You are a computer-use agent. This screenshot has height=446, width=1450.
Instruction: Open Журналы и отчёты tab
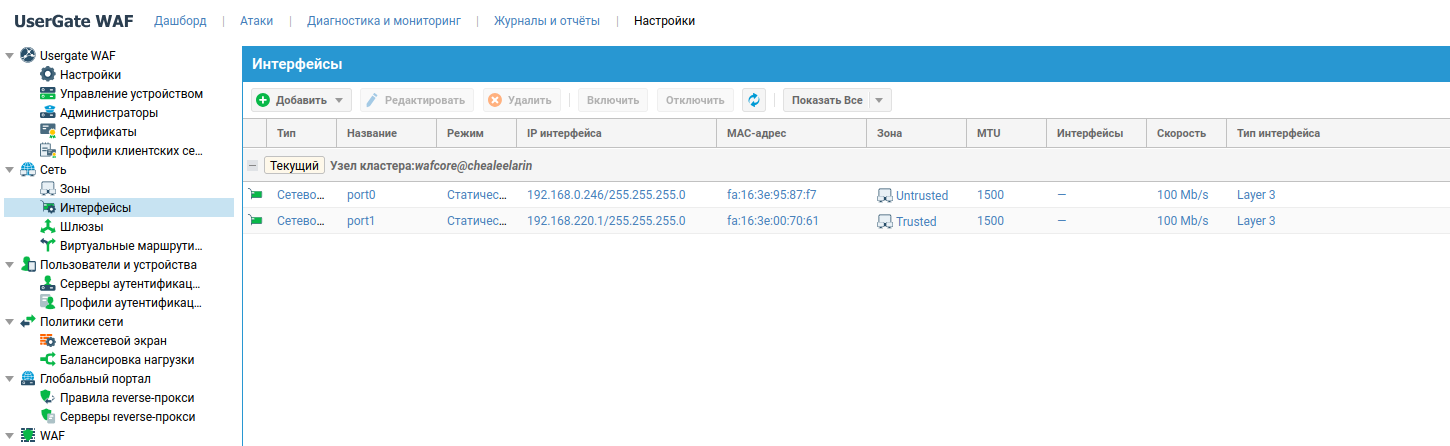click(547, 20)
